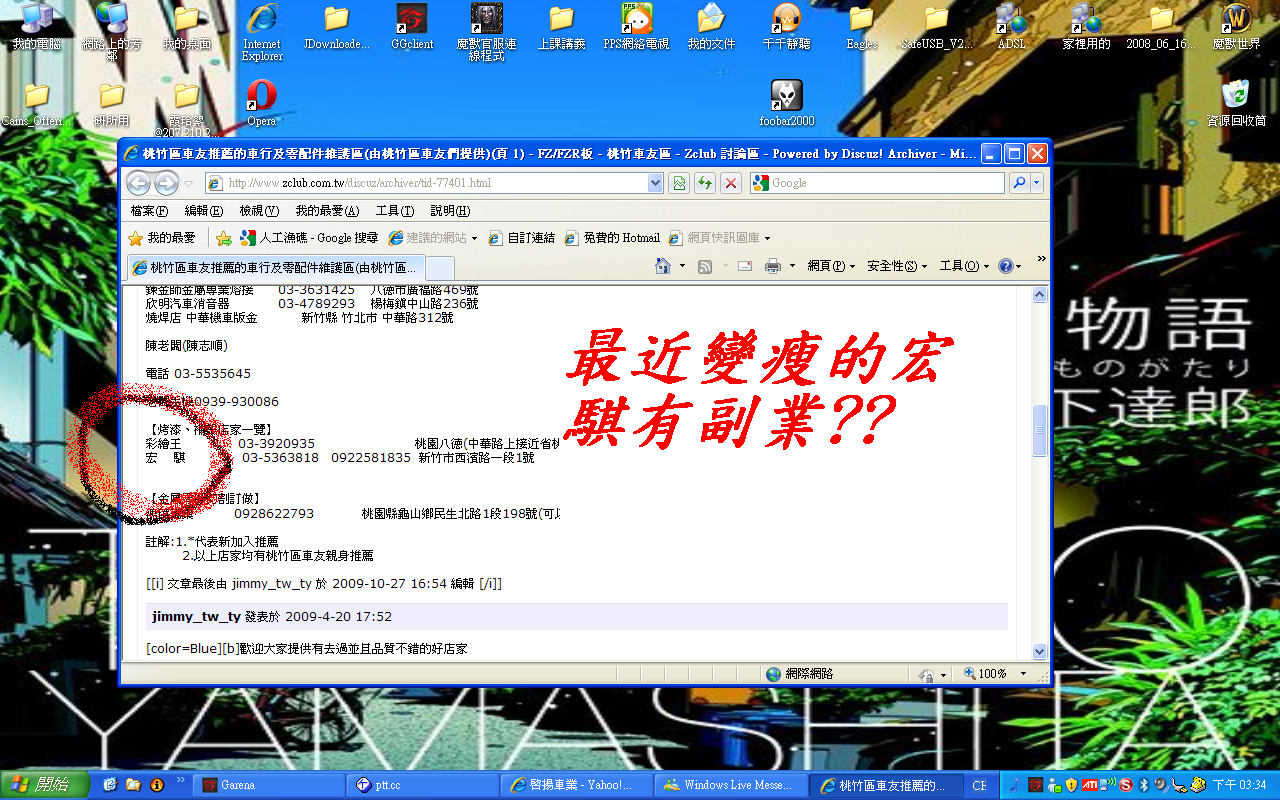This screenshot has width=1280, height=800.
Task: Open the 檔案(F) menu
Action: click(149, 211)
